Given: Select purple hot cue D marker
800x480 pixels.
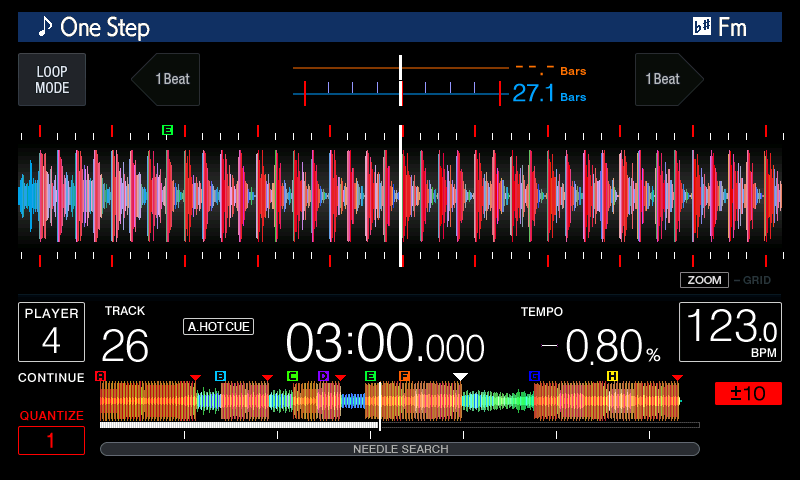Looking at the screenshot, I should tap(323, 376).
